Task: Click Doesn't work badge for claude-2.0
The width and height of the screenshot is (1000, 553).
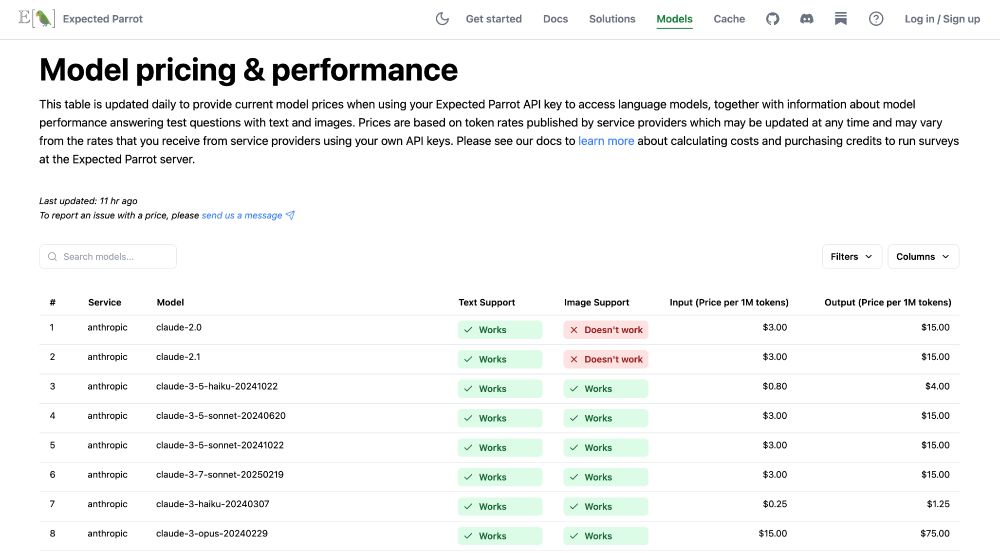Action: pyautogui.click(x=606, y=330)
